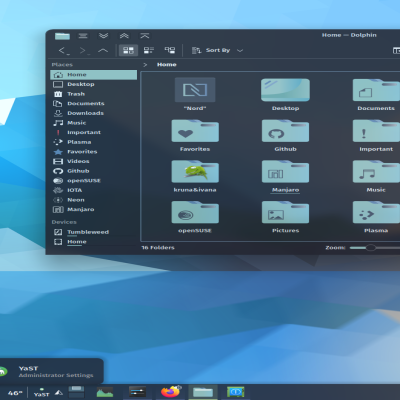
Task: Open Documents in Places sidebar
Action: click(x=94, y=104)
